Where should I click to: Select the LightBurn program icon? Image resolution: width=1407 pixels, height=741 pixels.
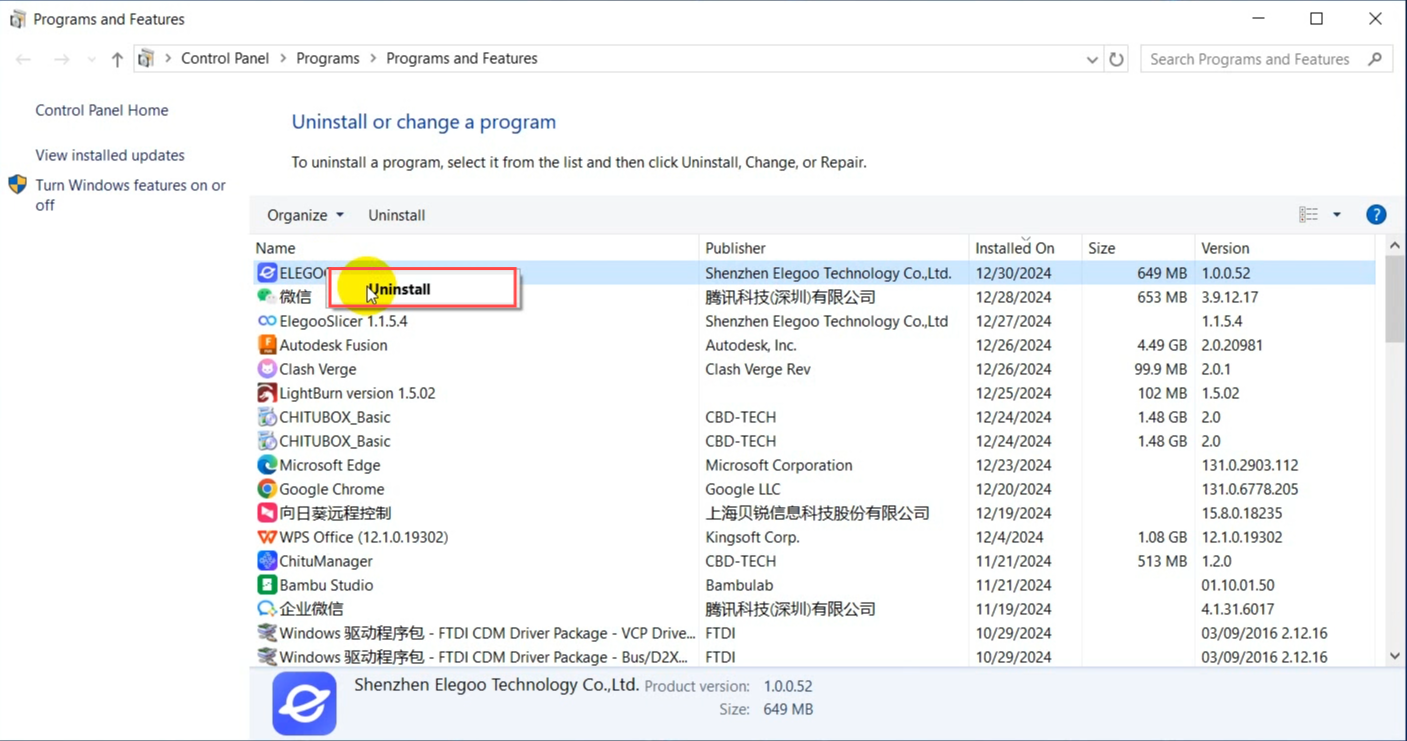click(266, 393)
